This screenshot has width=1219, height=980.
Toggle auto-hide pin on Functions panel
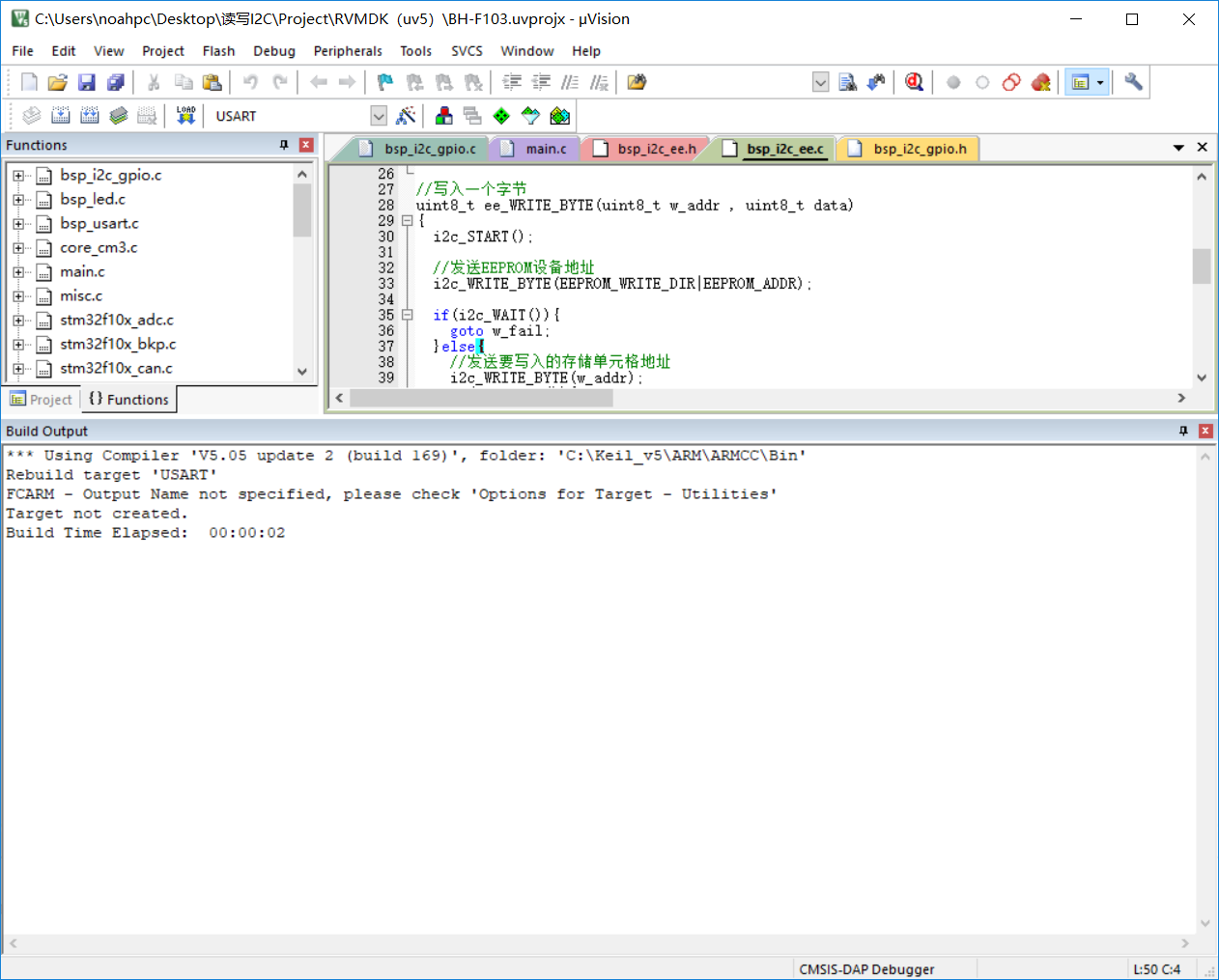284,145
